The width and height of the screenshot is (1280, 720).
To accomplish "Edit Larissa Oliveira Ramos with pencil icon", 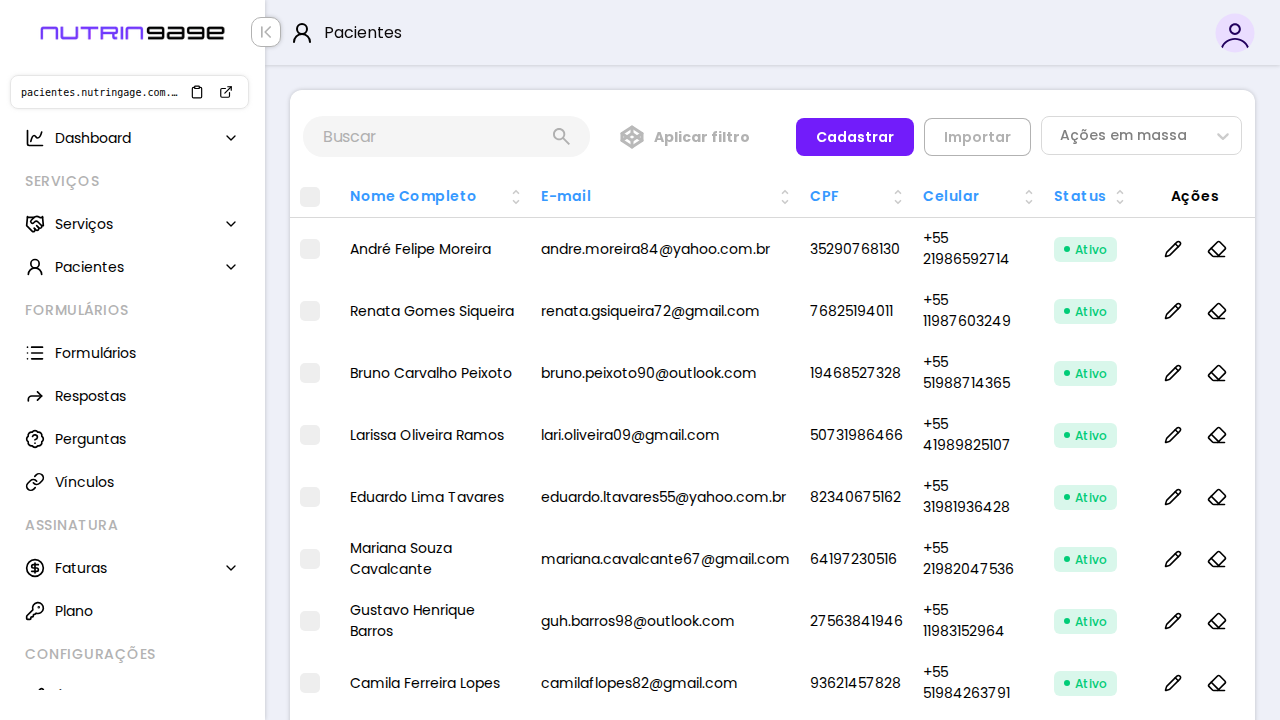I will click(x=1173, y=435).
